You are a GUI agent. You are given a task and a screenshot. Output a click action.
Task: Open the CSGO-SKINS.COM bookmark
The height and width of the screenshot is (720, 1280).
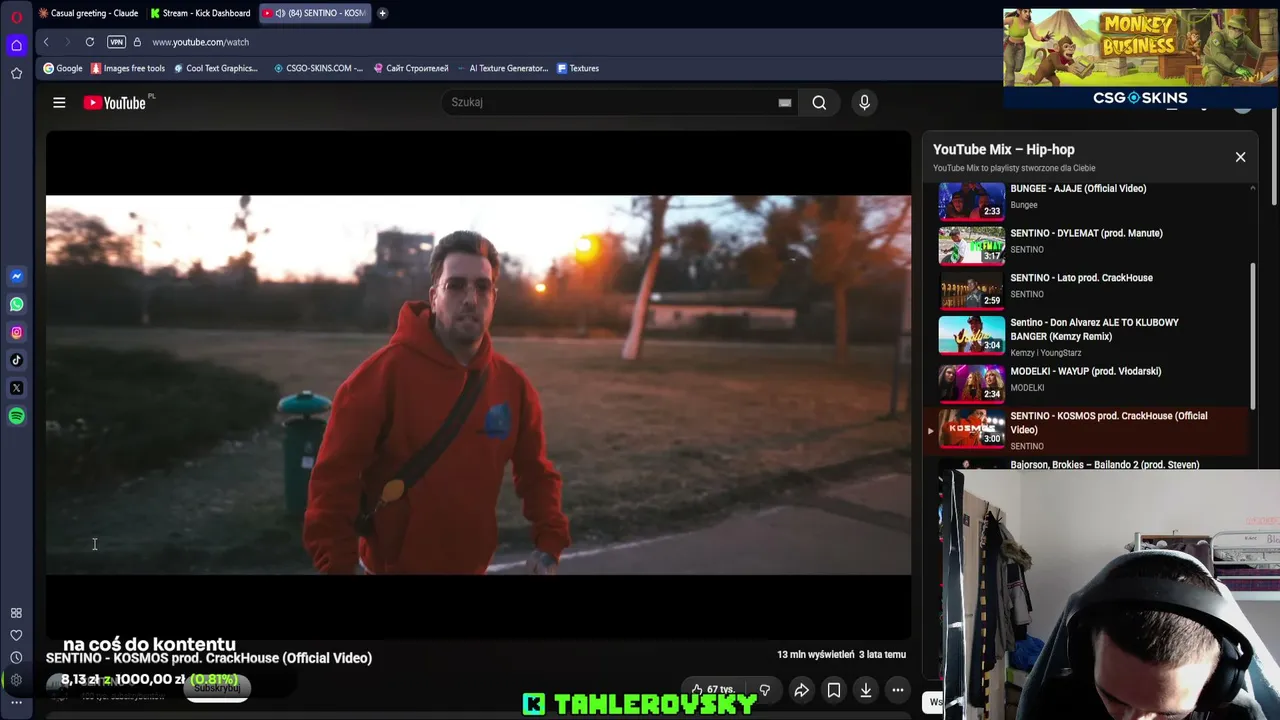click(318, 68)
